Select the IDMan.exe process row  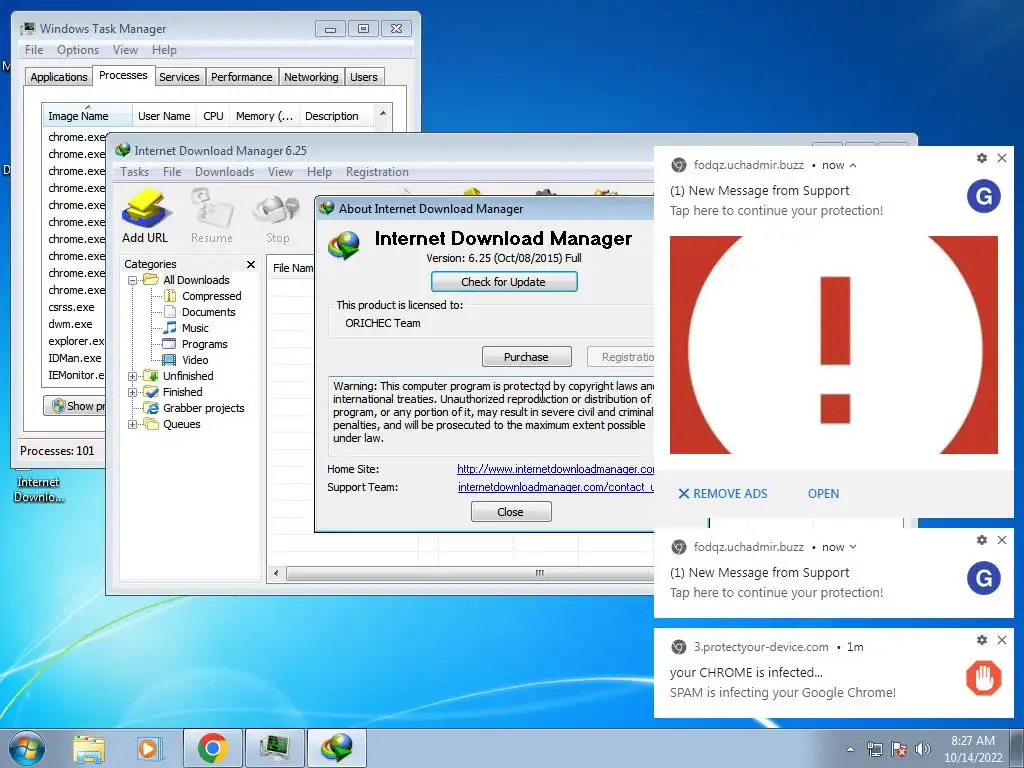(74, 358)
